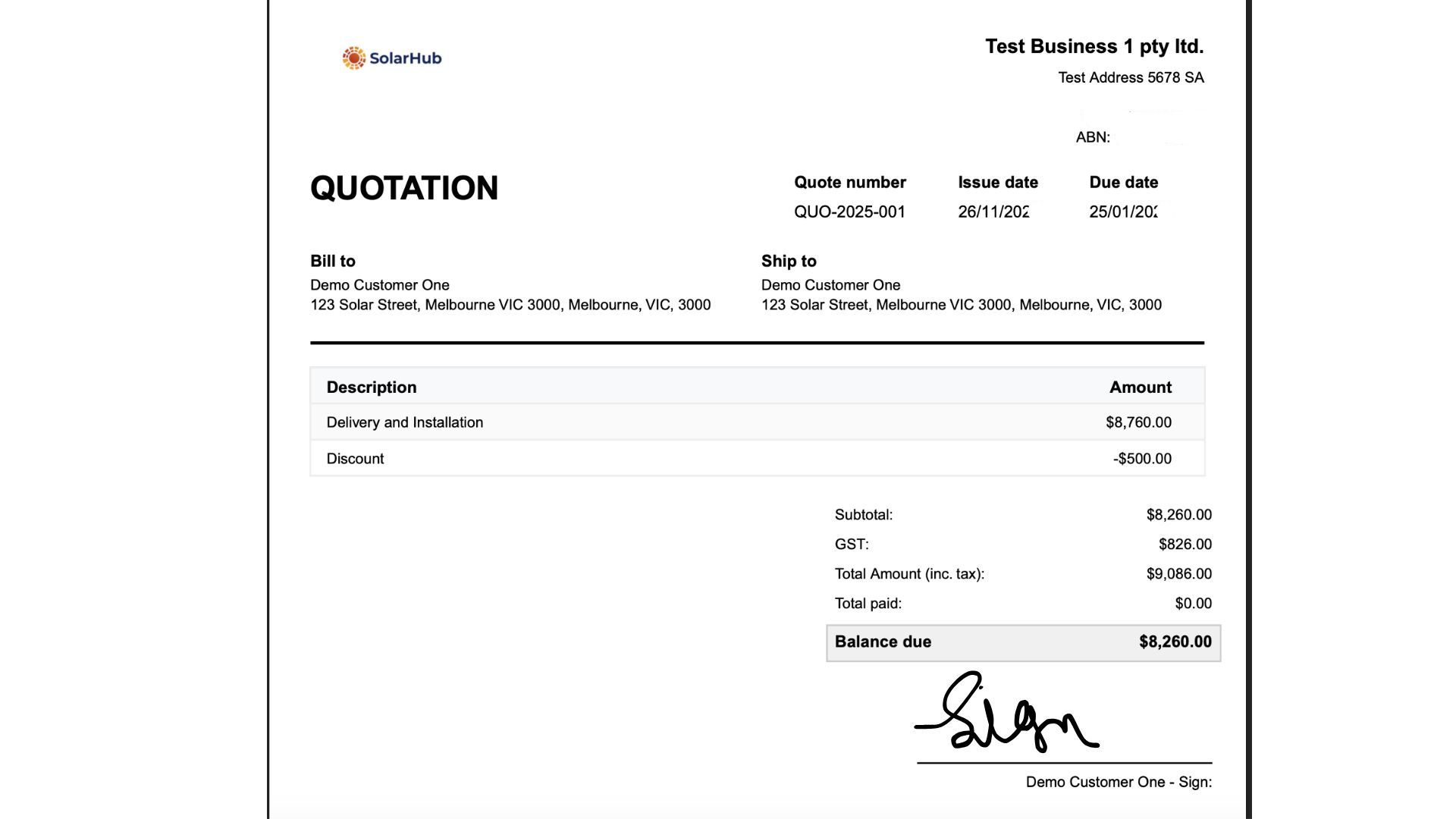Select the total amount $9,086.00
Image resolution: width=1456 pixels, height=819 pixels.
pyautogui.click(x=1179, y=574)
